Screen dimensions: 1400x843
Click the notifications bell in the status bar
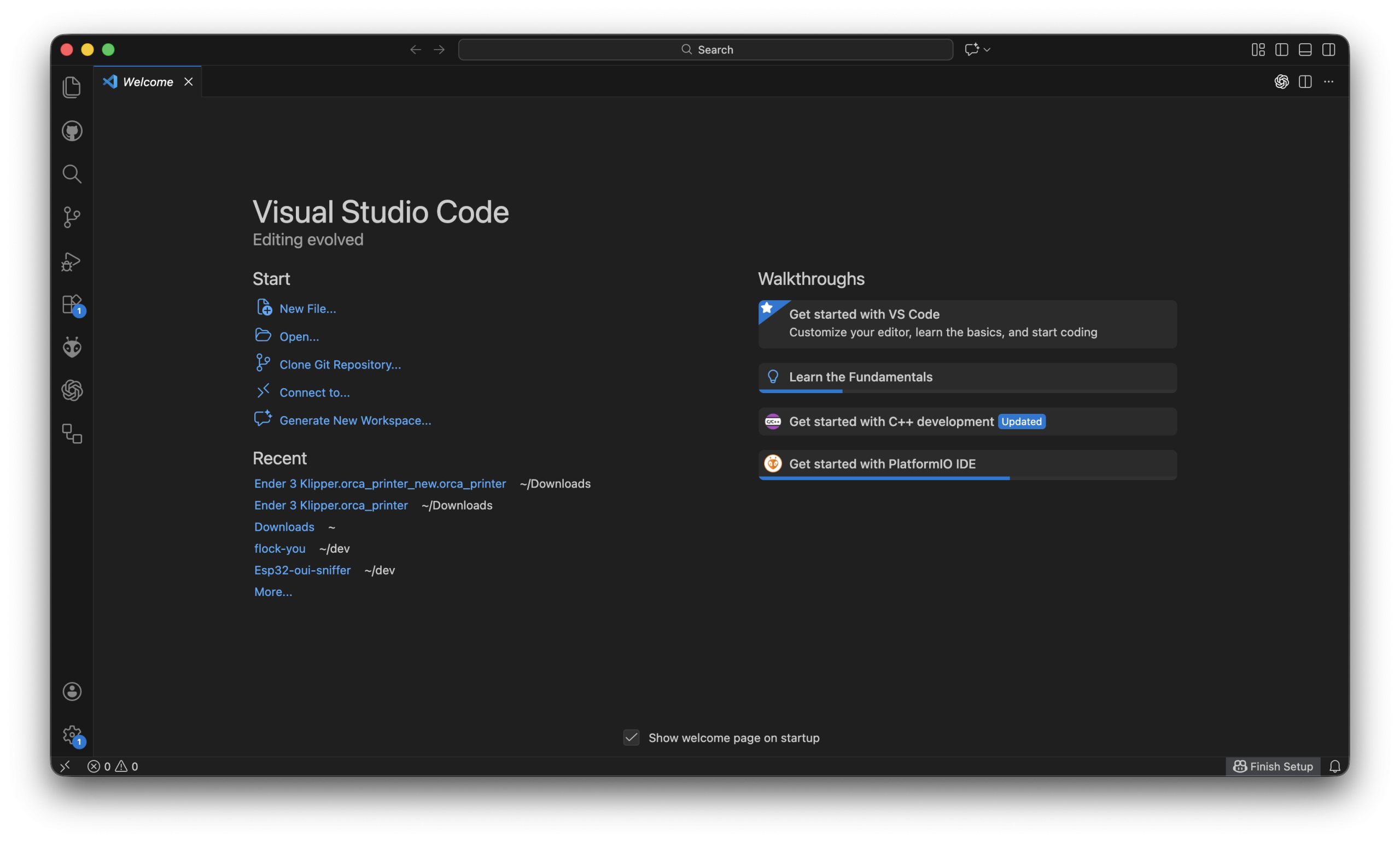pyautogui.click(x=1335, y=766)
